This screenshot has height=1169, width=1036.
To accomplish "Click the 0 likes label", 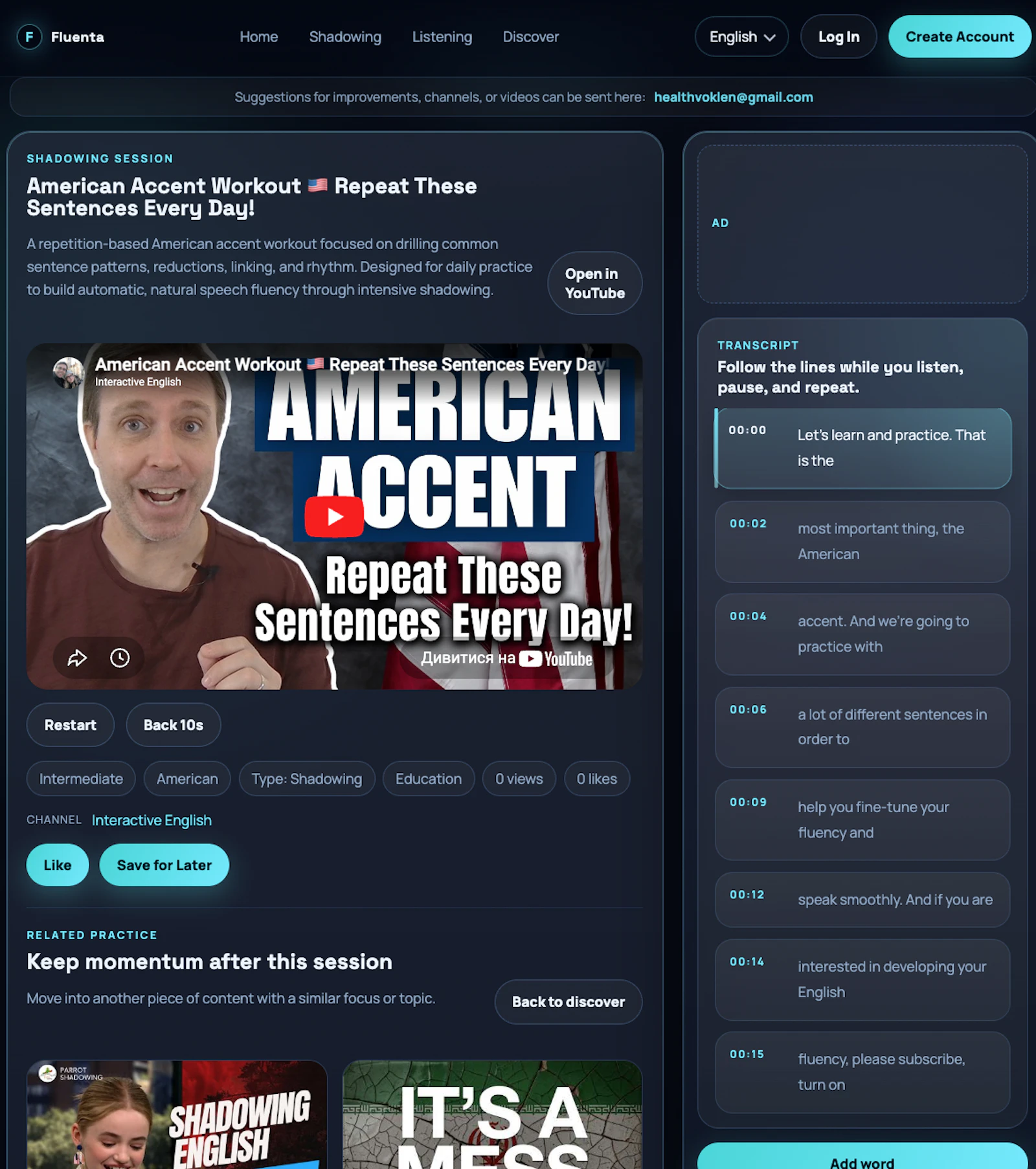I will coord(597,779).
